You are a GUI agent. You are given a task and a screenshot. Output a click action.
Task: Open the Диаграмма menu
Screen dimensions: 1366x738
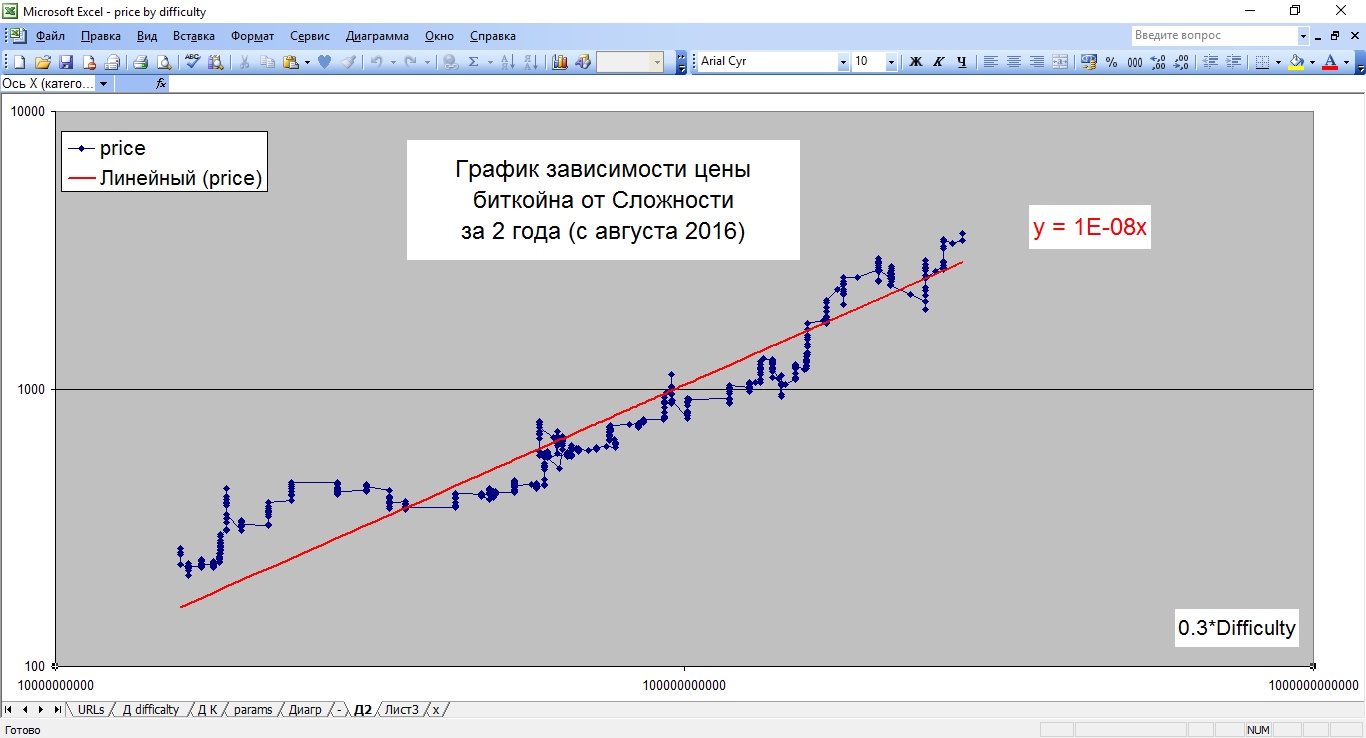377,36
